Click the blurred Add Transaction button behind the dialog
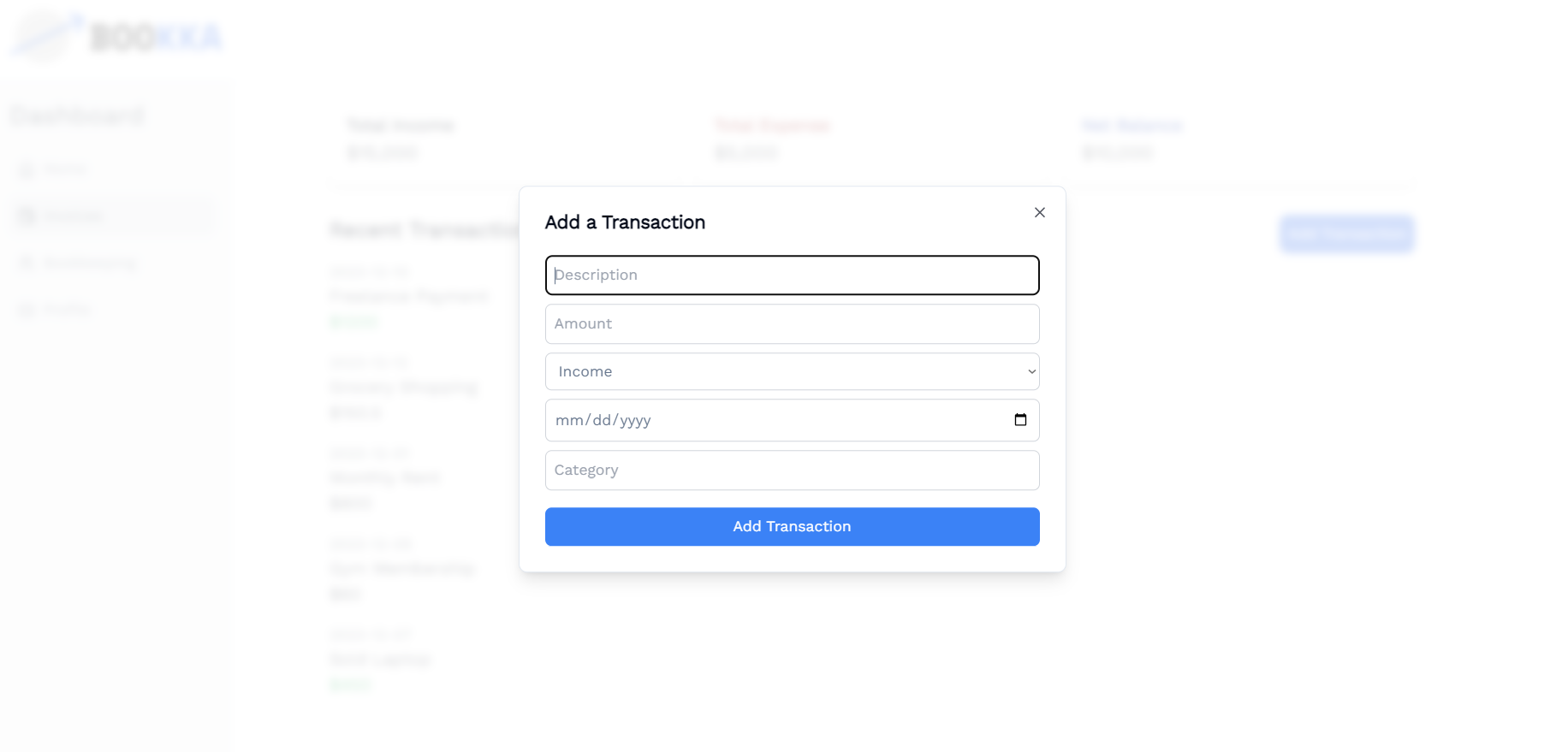Viewport: 1568px width, 752px height. [1345, 234]
